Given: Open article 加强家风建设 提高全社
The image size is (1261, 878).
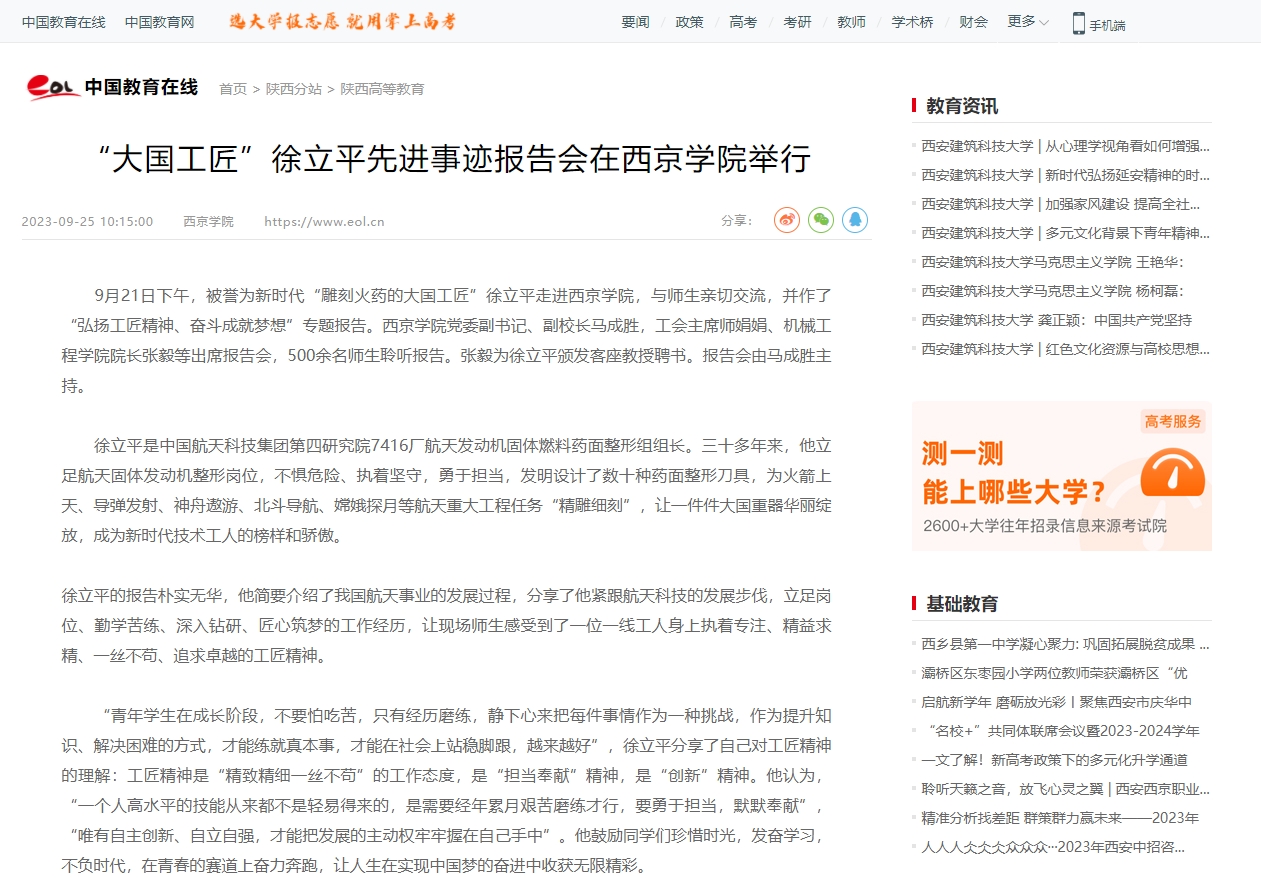Looking at the screenshot, I should point(1061,204).
